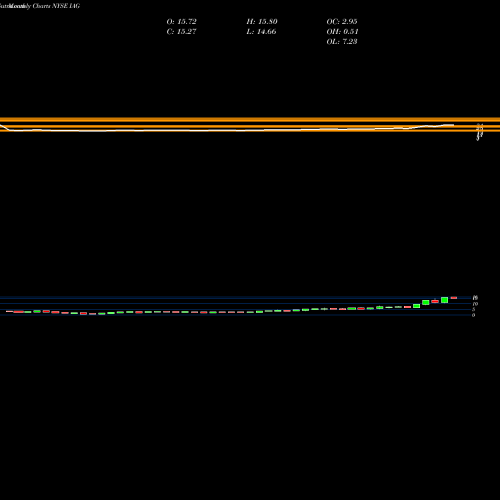Image resolution: width=500 pixels, height=500 pixels.
Task: Select the tallest green candlestick near chart end
Action: point(444,300)
